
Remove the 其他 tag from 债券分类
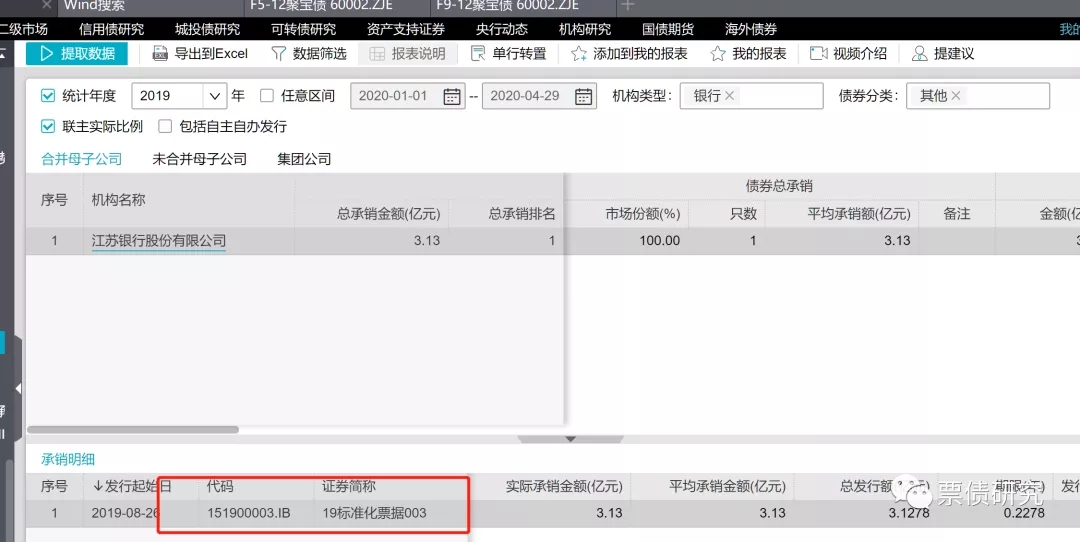(x=955, y=96)
